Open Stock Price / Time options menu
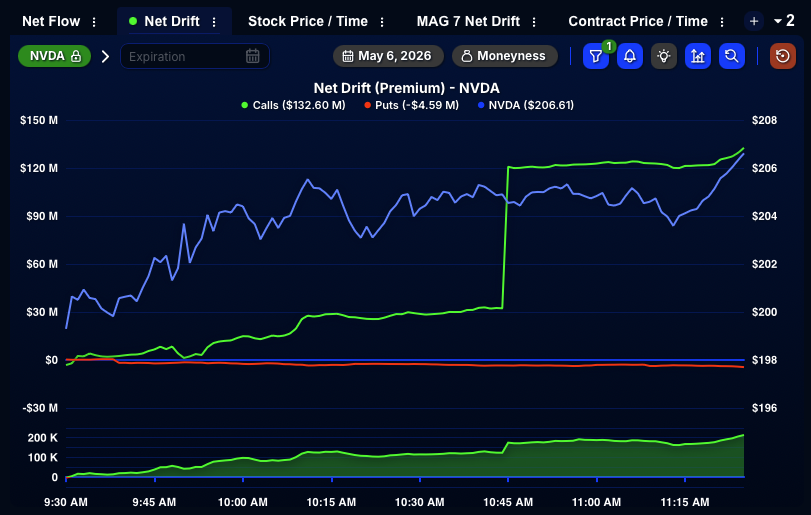The image size is (811, 515). 382,22
